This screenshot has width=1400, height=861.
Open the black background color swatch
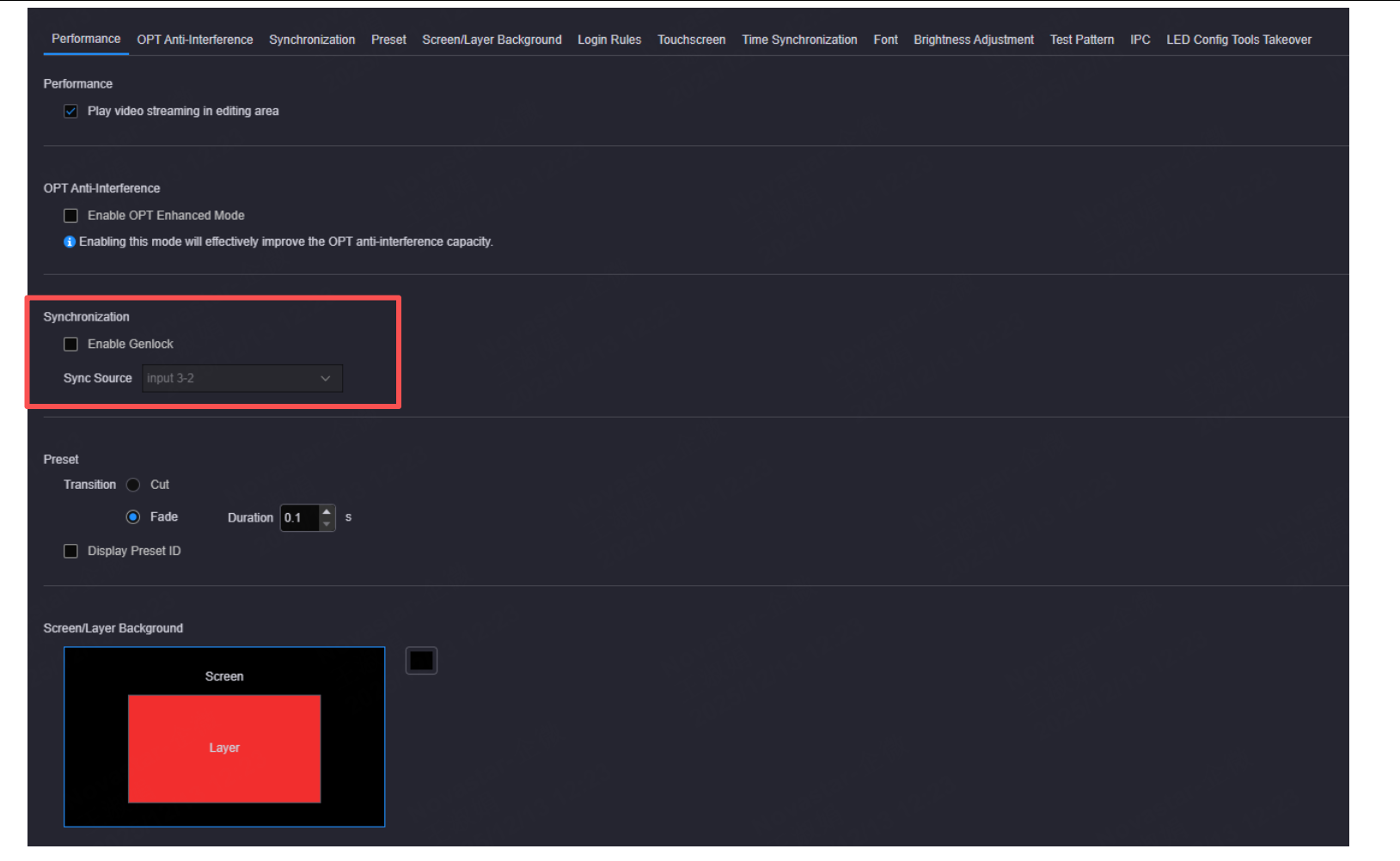[x=421, y=661]
